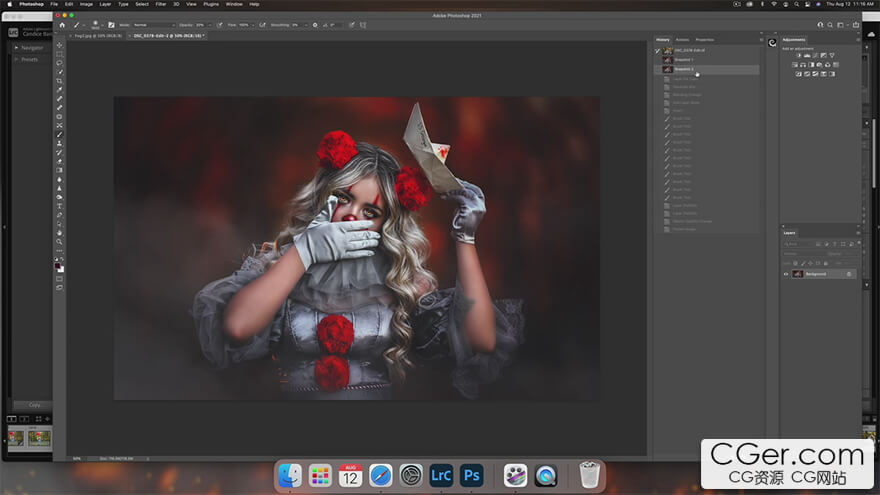This screenshot has width=880, height=495.
Task: Open the Opacity slider dropdown arrow
Action: tap(209, 25)
